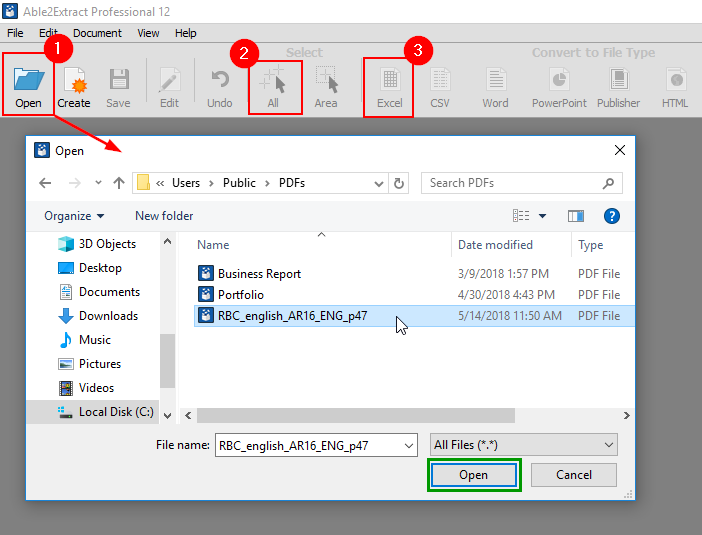The height and width of the screenshot is (535, 702).
Task: Select Downloads in navigation pane
Action: tap(98, 316)
